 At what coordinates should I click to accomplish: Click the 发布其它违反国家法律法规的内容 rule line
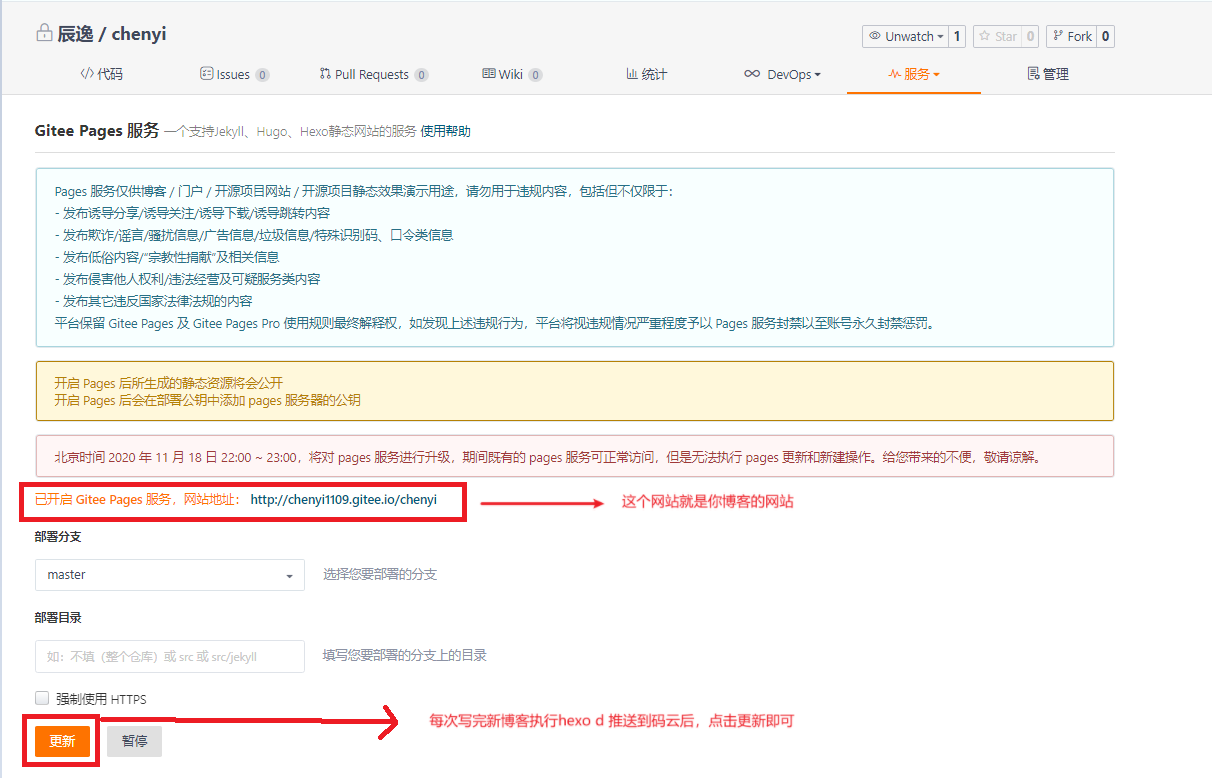click(154, 301)
